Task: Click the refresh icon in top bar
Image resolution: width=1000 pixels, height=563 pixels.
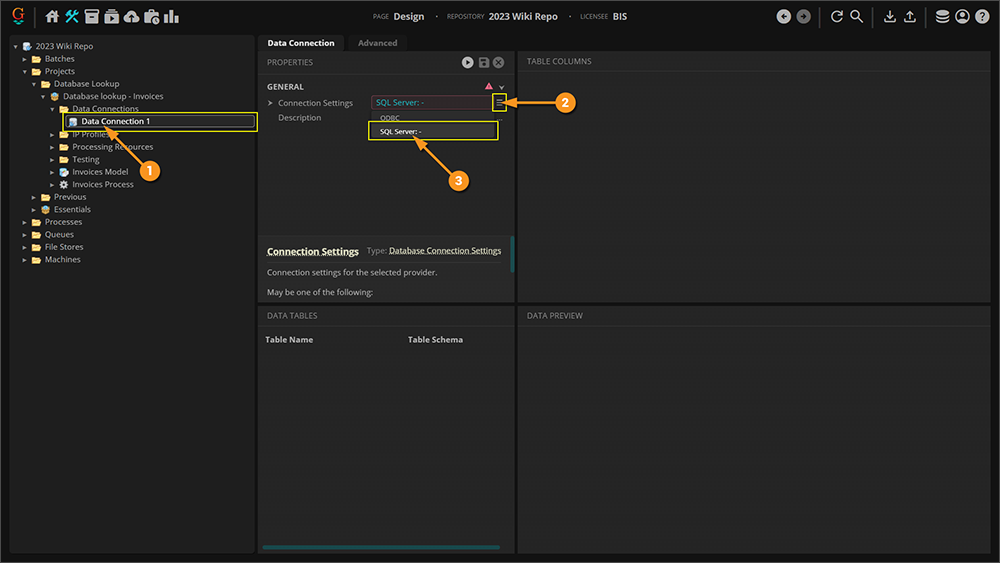Action: pos(837,17)
